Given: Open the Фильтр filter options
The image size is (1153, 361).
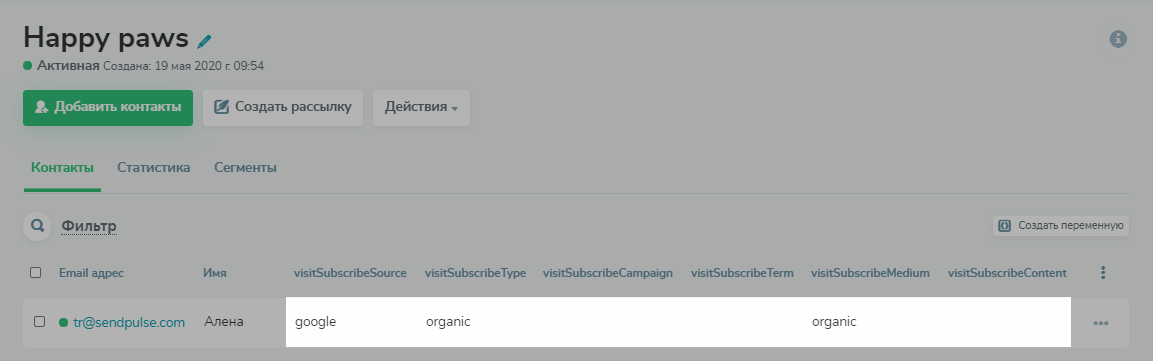Looking at the screenshot, I should point(89,226).
